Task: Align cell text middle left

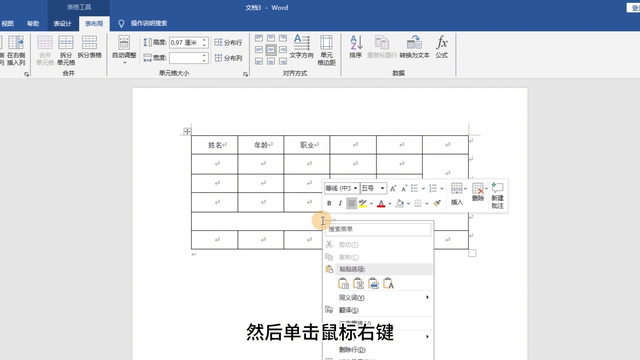Action: click(259, 50)
